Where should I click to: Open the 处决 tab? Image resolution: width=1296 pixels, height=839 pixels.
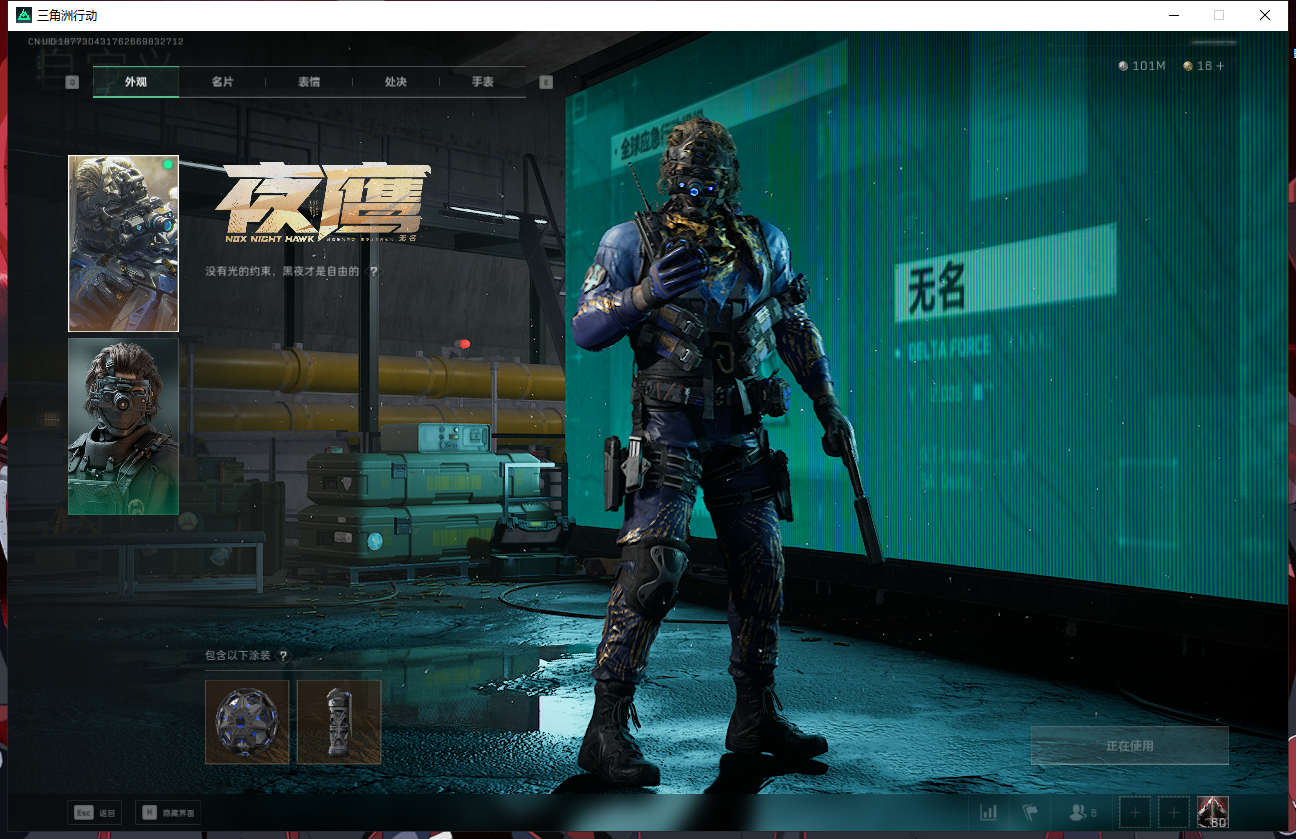tap(395, 82)
